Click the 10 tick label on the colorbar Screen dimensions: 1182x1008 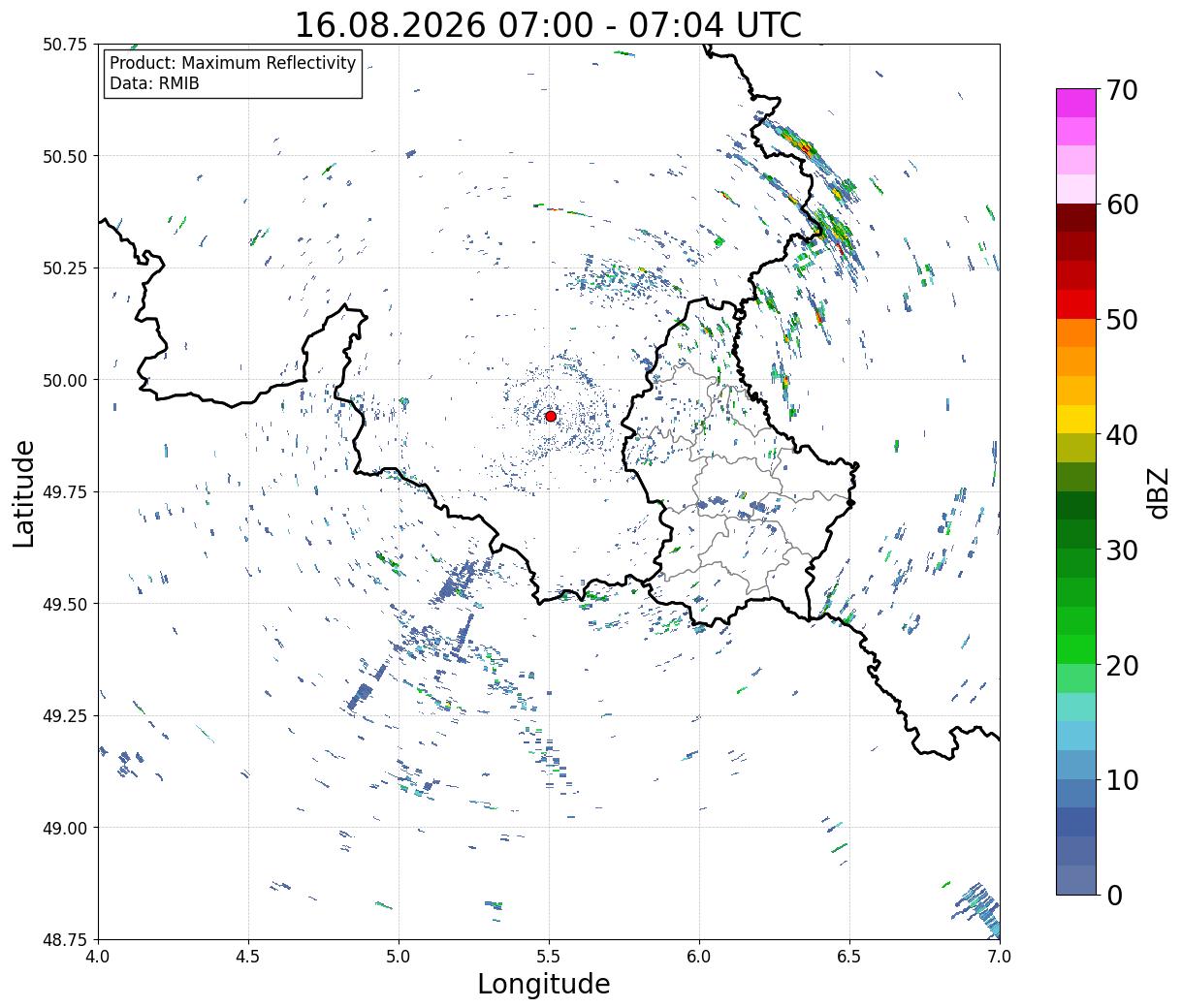1122,780
